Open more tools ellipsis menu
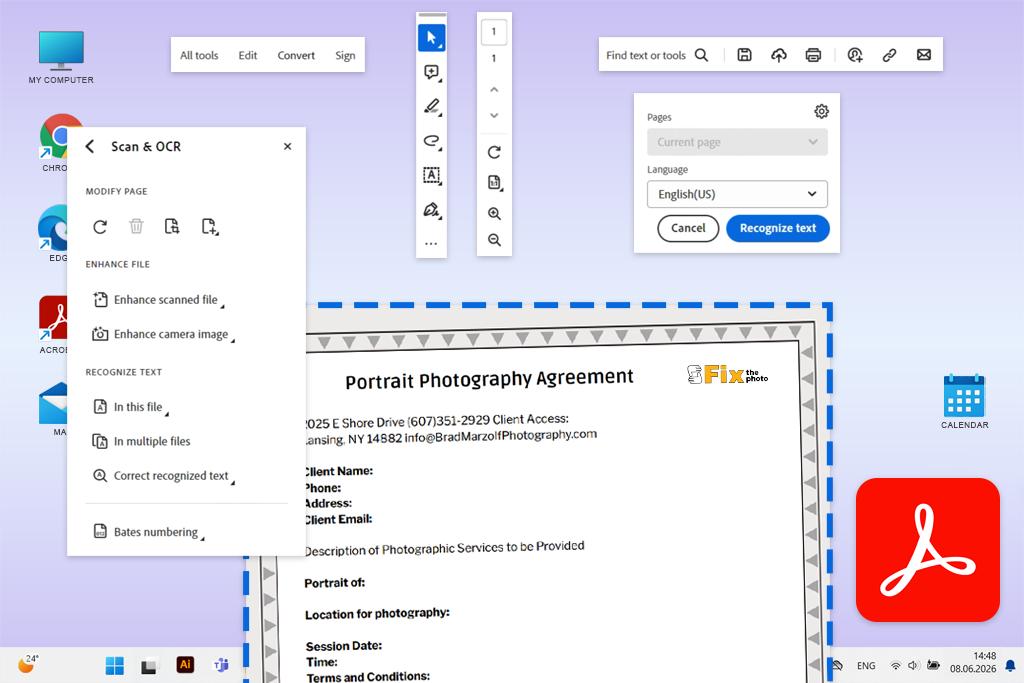Viewport: 1024px width, 683px height. [x=431, y=244]
